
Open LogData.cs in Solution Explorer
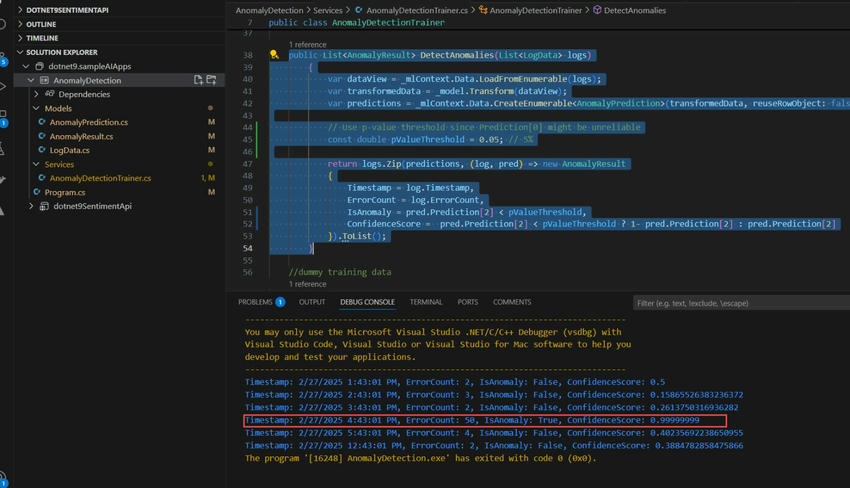coord(69,150)
